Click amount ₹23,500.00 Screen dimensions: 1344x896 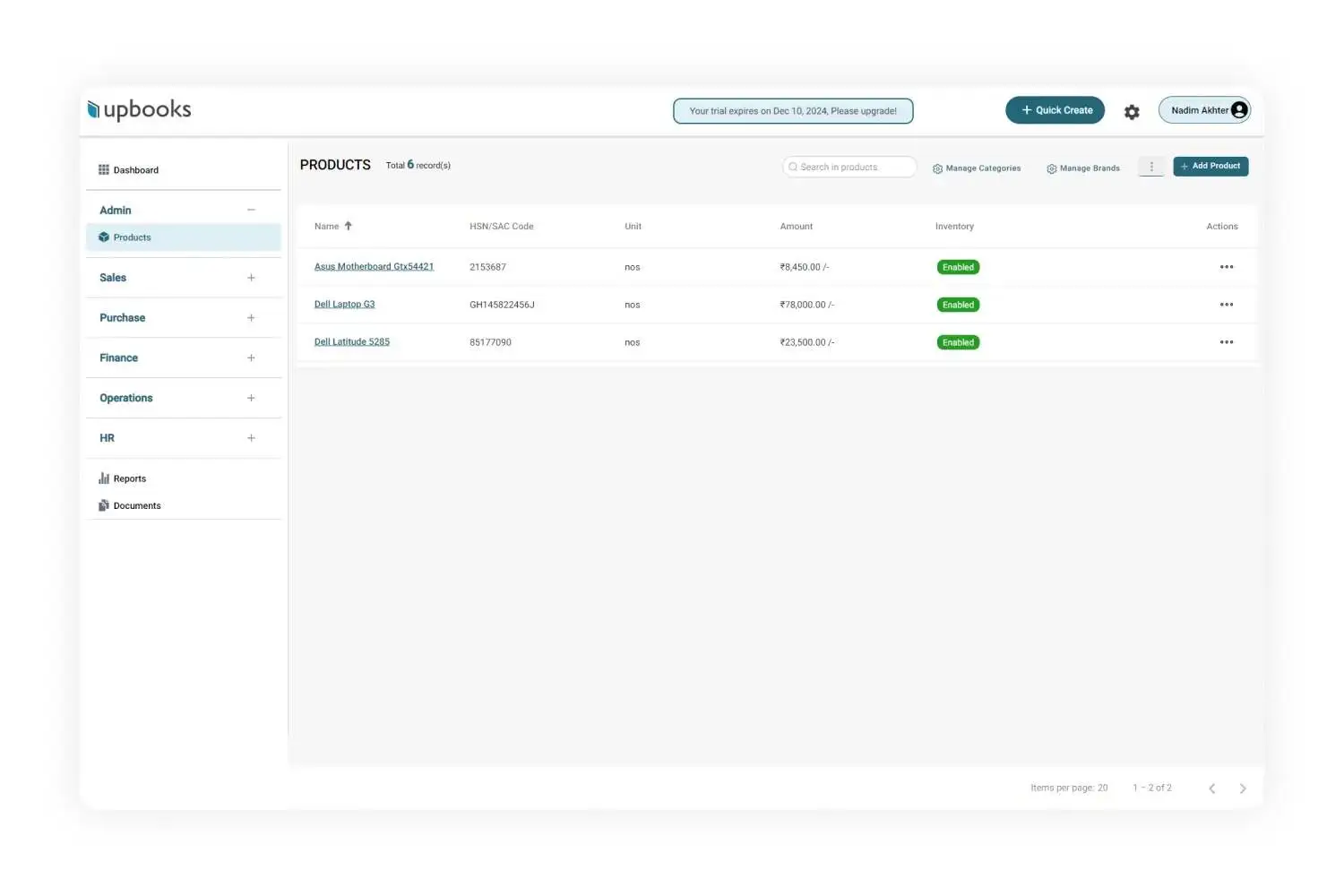806,343
